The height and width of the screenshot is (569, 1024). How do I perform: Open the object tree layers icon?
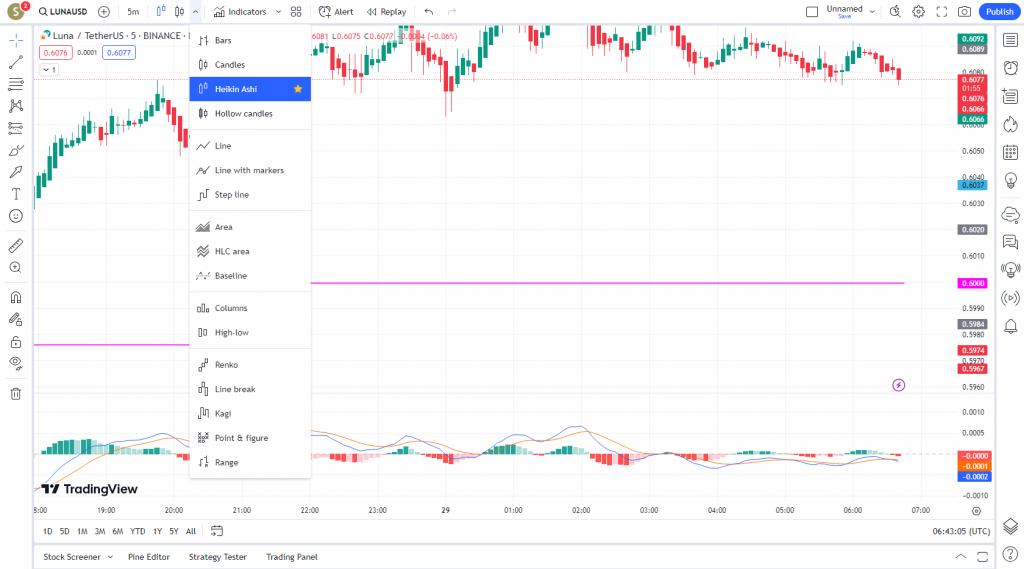pyautogui.click(x=1010, y=526)
